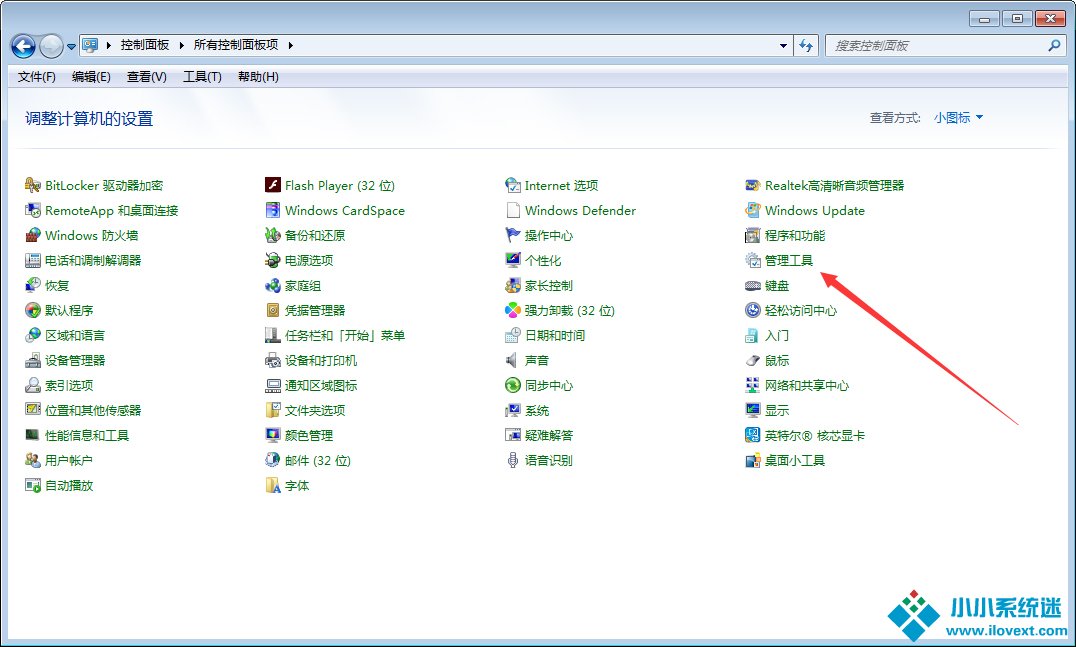Click the 所有控制面板项 breadcrumb segment

click(x=236, y=45)
